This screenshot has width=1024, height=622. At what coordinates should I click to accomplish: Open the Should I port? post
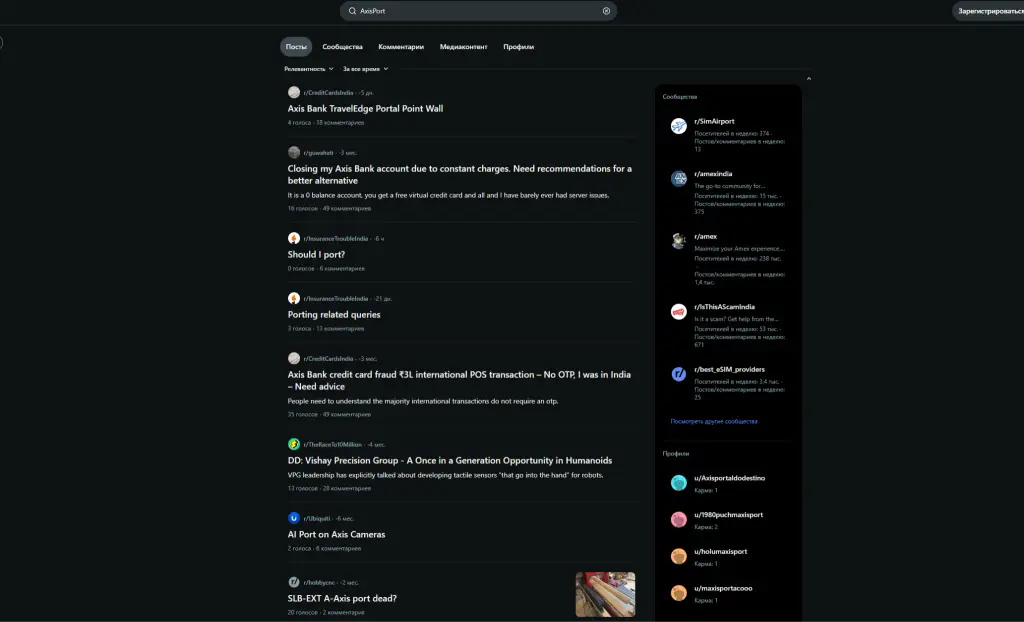(x=316, y=254)
